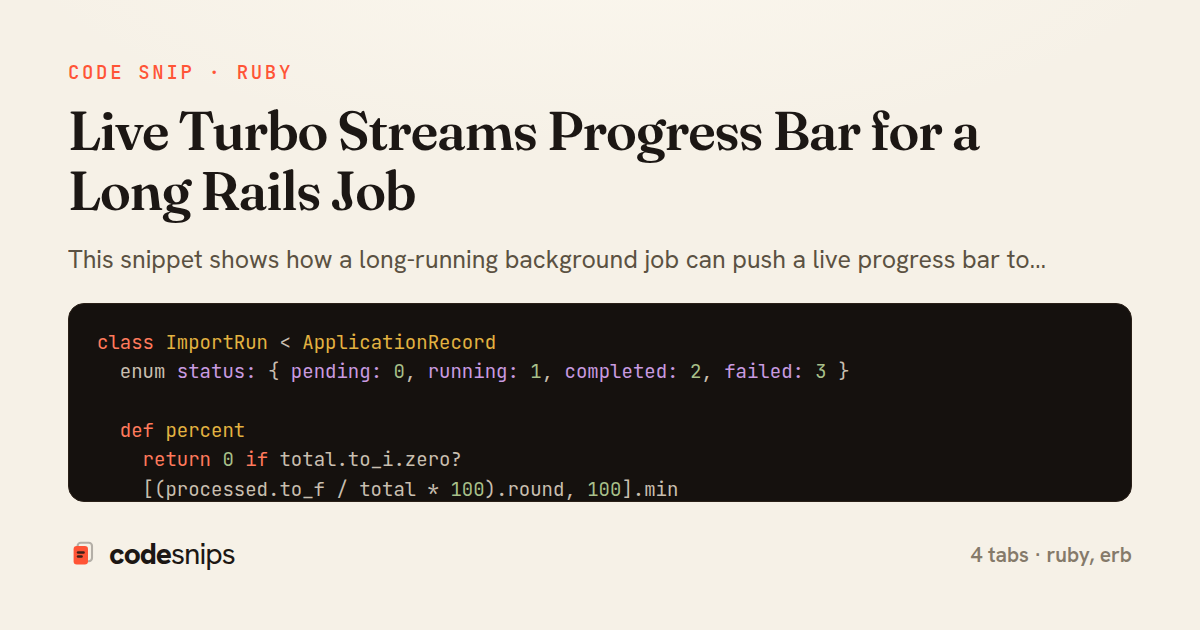
Task: Click the description starting 'This snippet shows how'
Action: pos(557,261)
